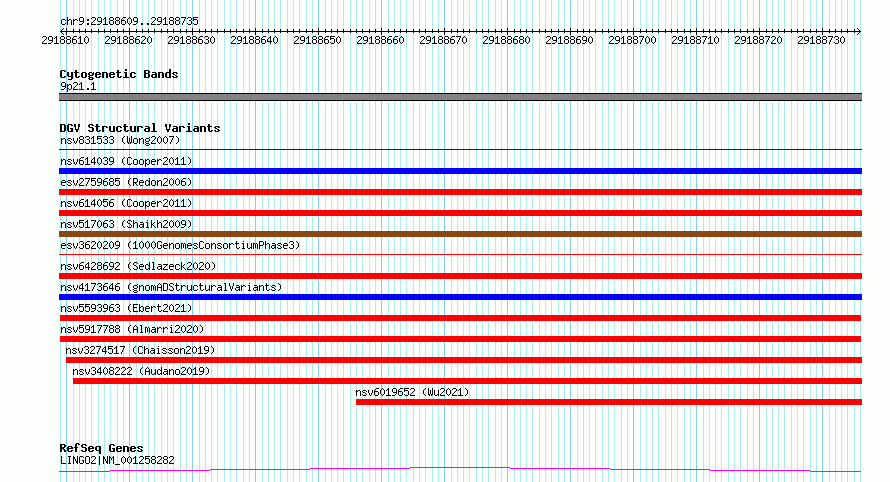The height and width of the screenshot is (482, 890).
Task: Click the red bar for nsv3274517
Action: 464,360
